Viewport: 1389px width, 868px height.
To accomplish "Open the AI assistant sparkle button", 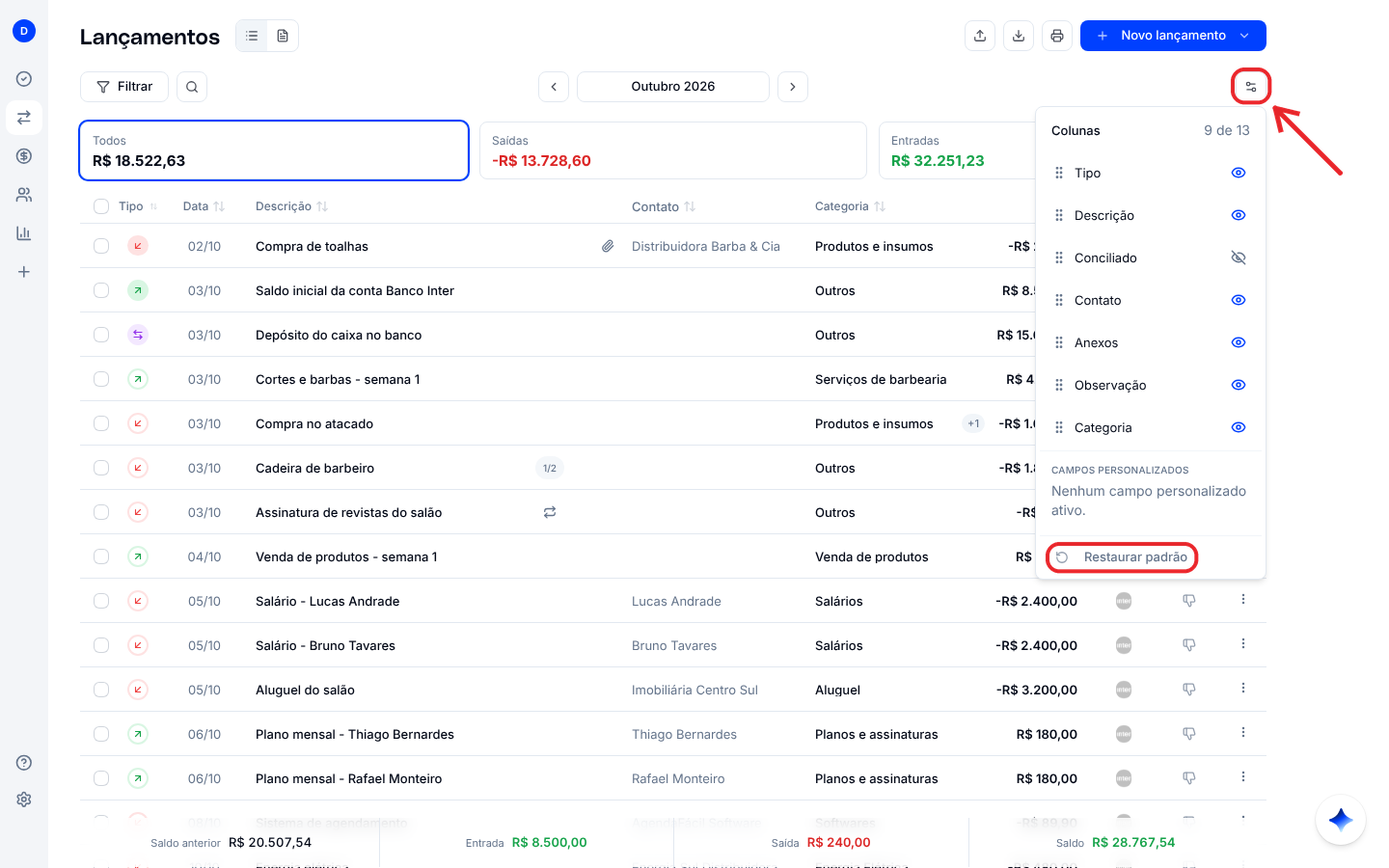I will 1341,820.
